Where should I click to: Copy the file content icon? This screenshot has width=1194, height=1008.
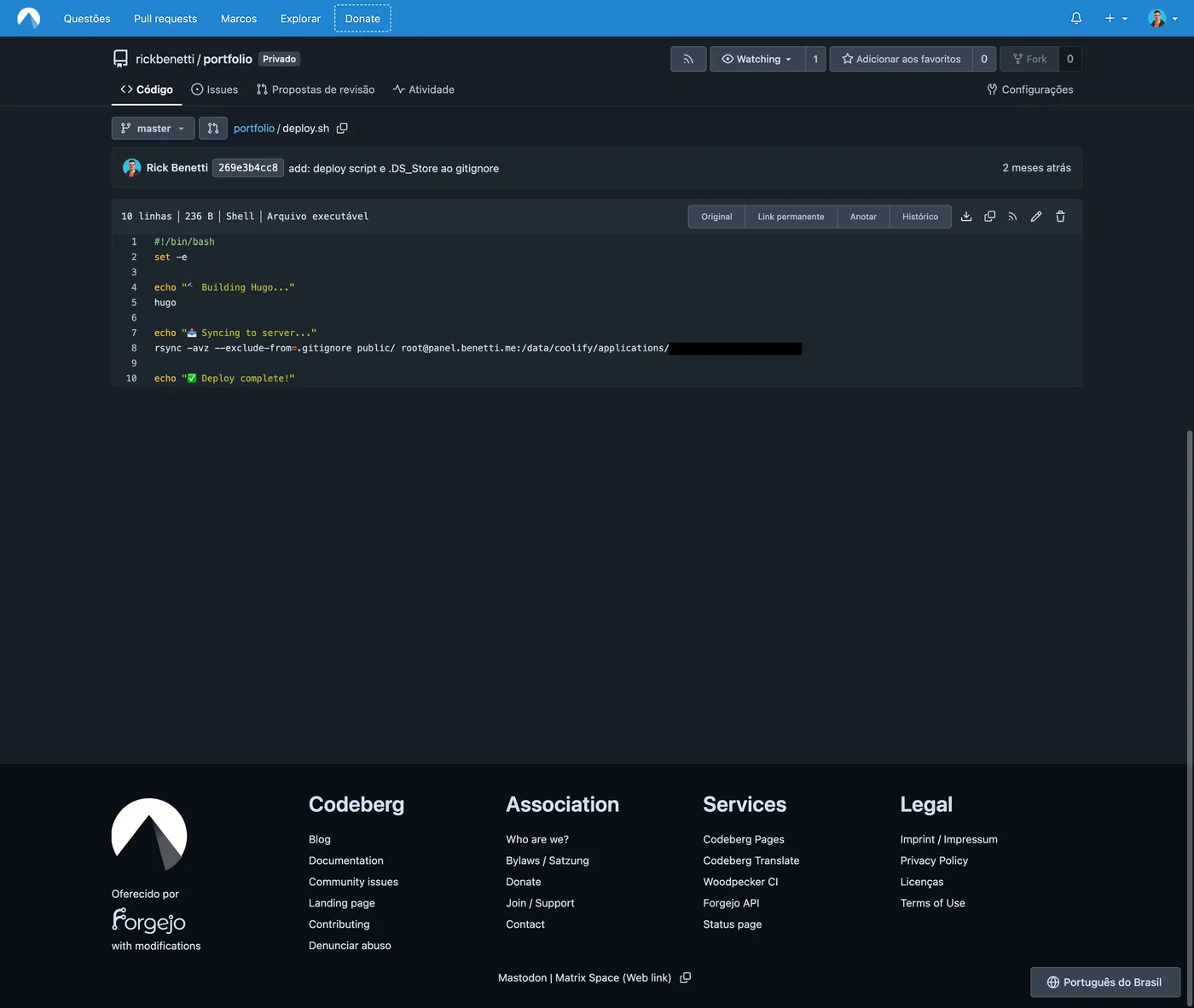click(x=990, y=217)
